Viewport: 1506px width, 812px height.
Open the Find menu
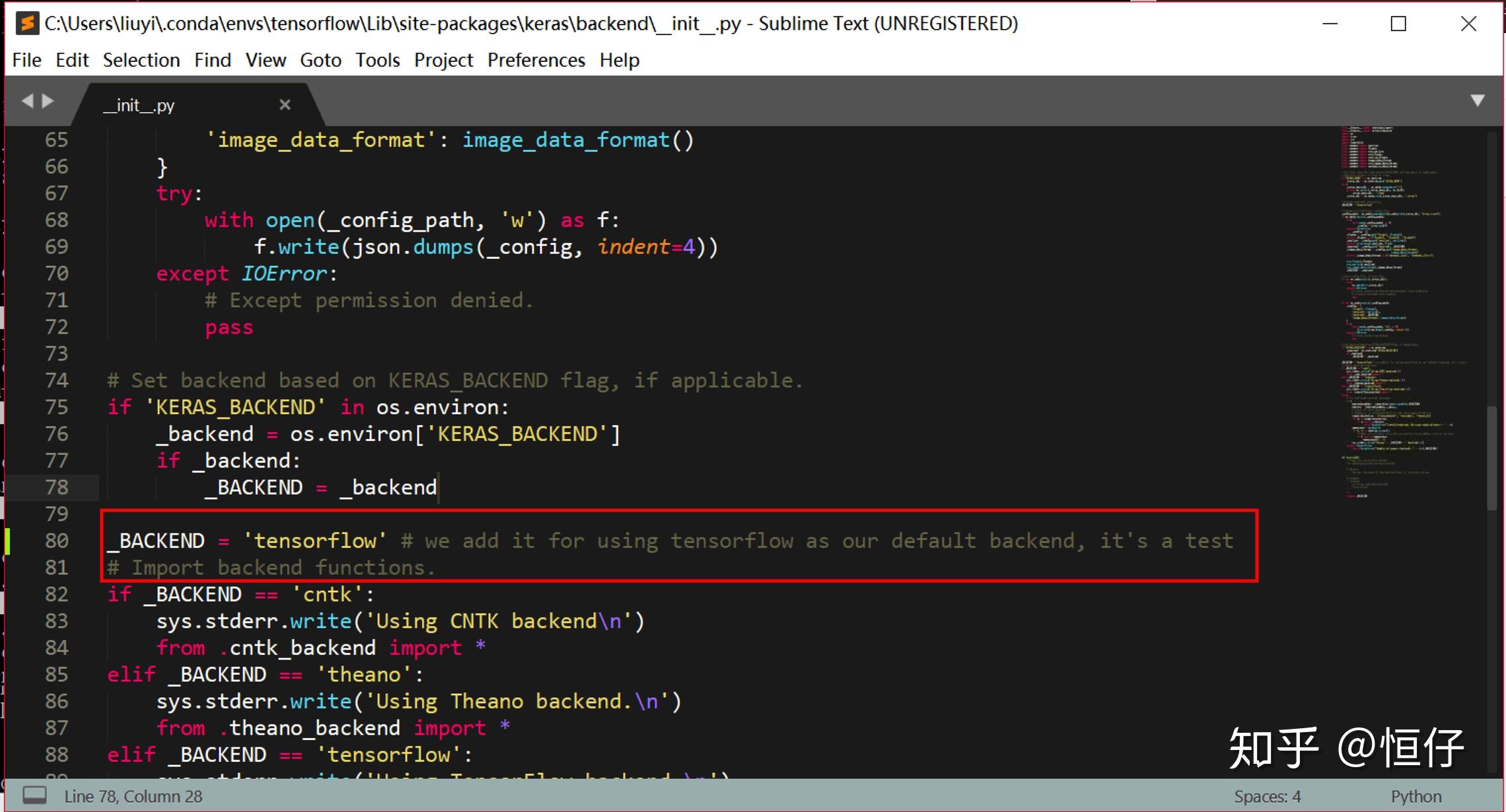click(x=212, y=60)
